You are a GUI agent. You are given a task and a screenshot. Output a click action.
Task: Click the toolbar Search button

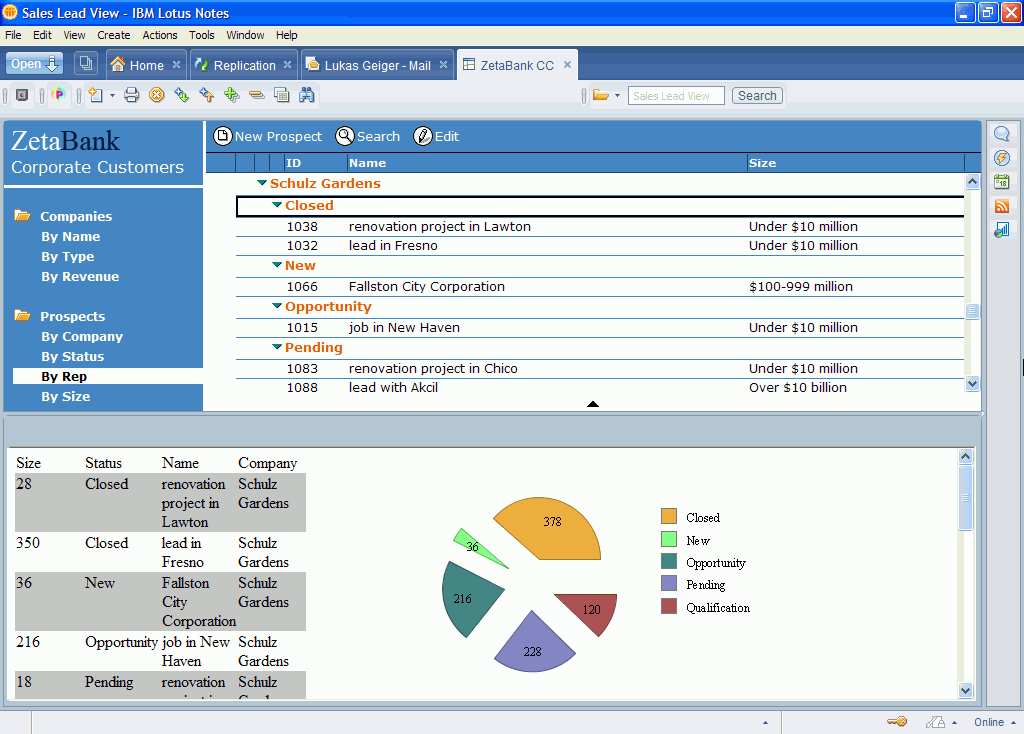(757, 96)
